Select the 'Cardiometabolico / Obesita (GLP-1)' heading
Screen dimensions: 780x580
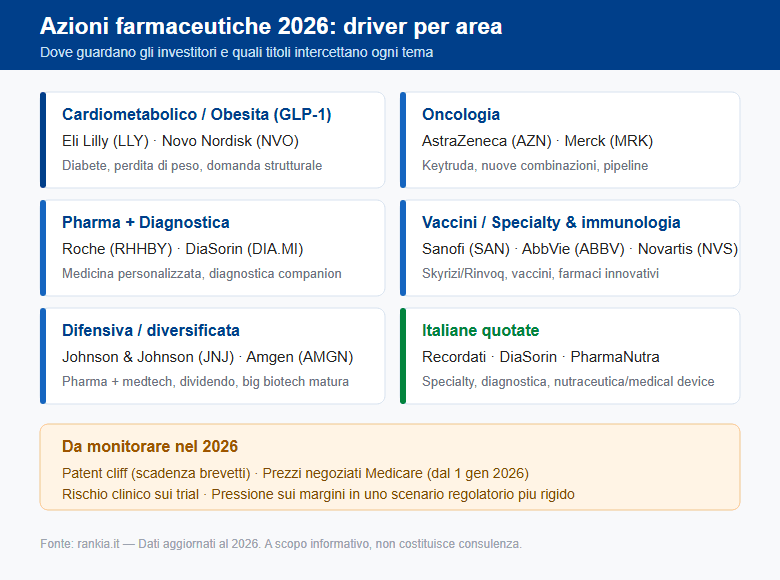click(196, 114)
